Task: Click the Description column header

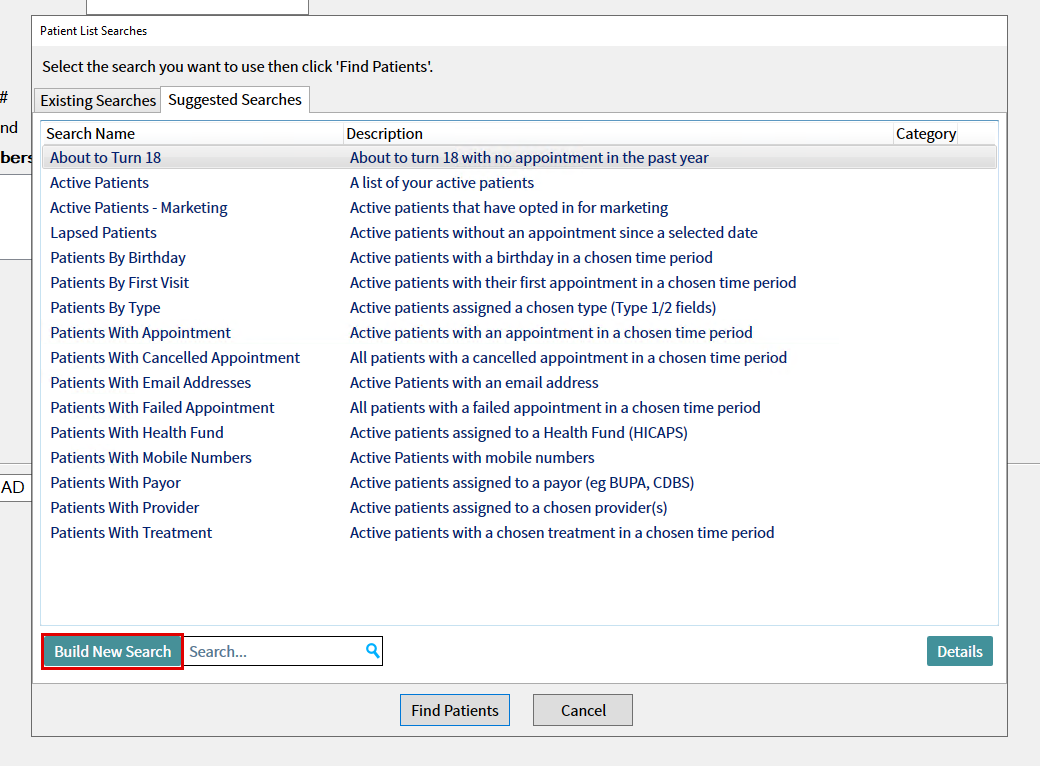Action: pos(618,133)
